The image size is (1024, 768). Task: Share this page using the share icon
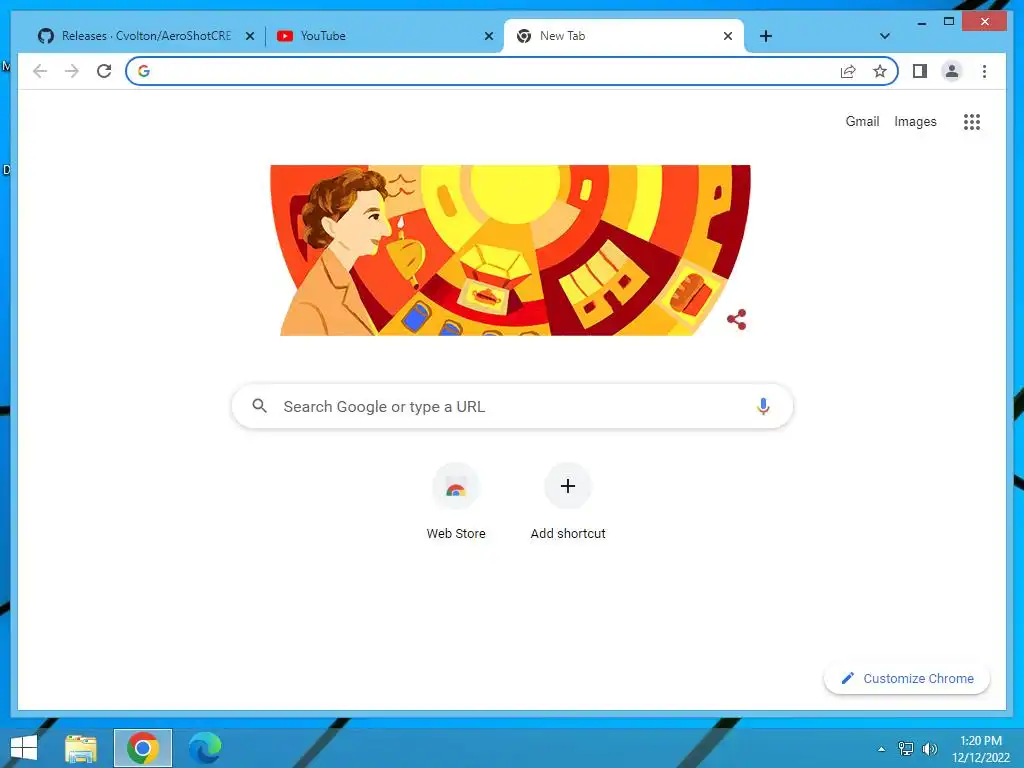pos(848,71)
